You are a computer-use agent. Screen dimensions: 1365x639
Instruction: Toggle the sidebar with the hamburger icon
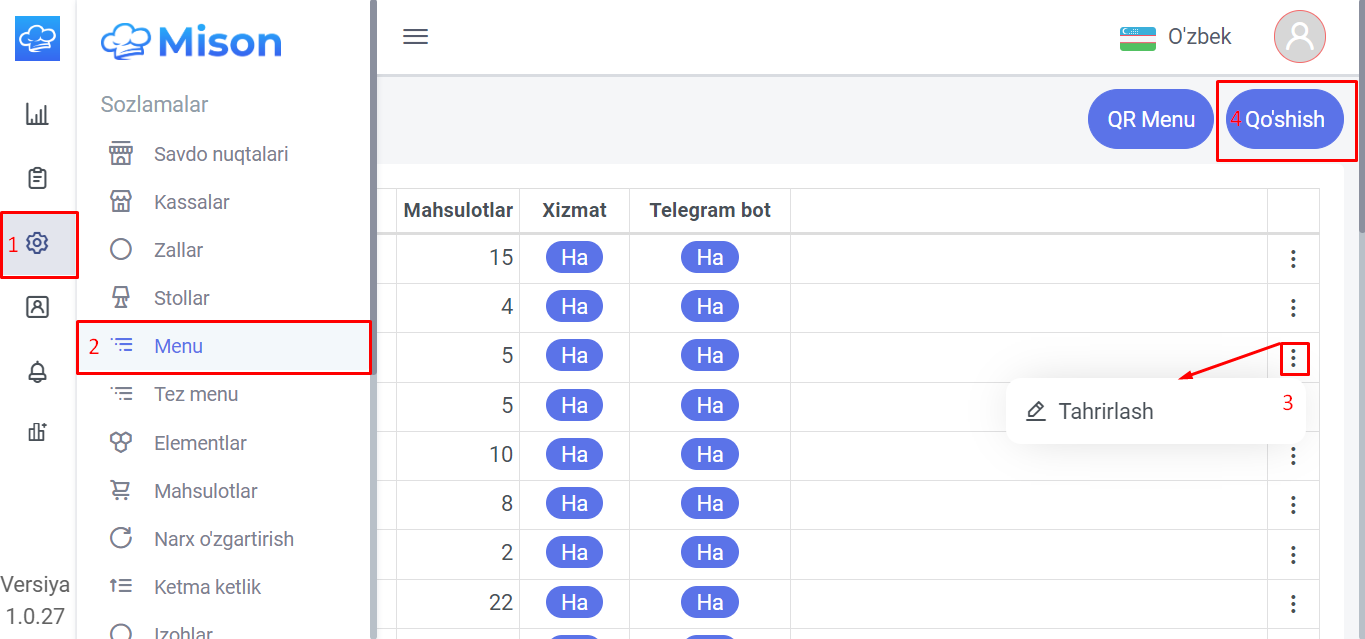[x=415, y=37]
